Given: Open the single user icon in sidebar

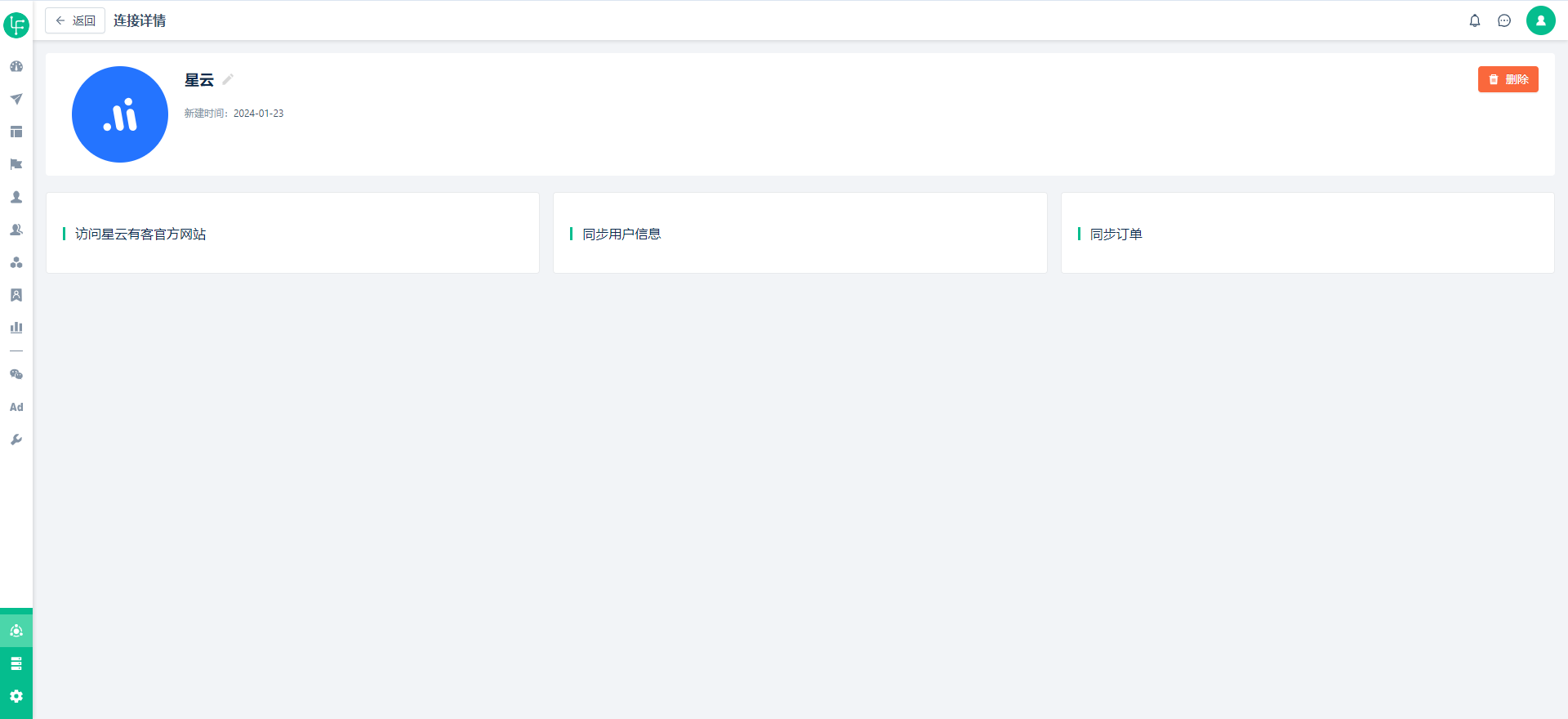Looking at the screenshot, I should 16,197.
